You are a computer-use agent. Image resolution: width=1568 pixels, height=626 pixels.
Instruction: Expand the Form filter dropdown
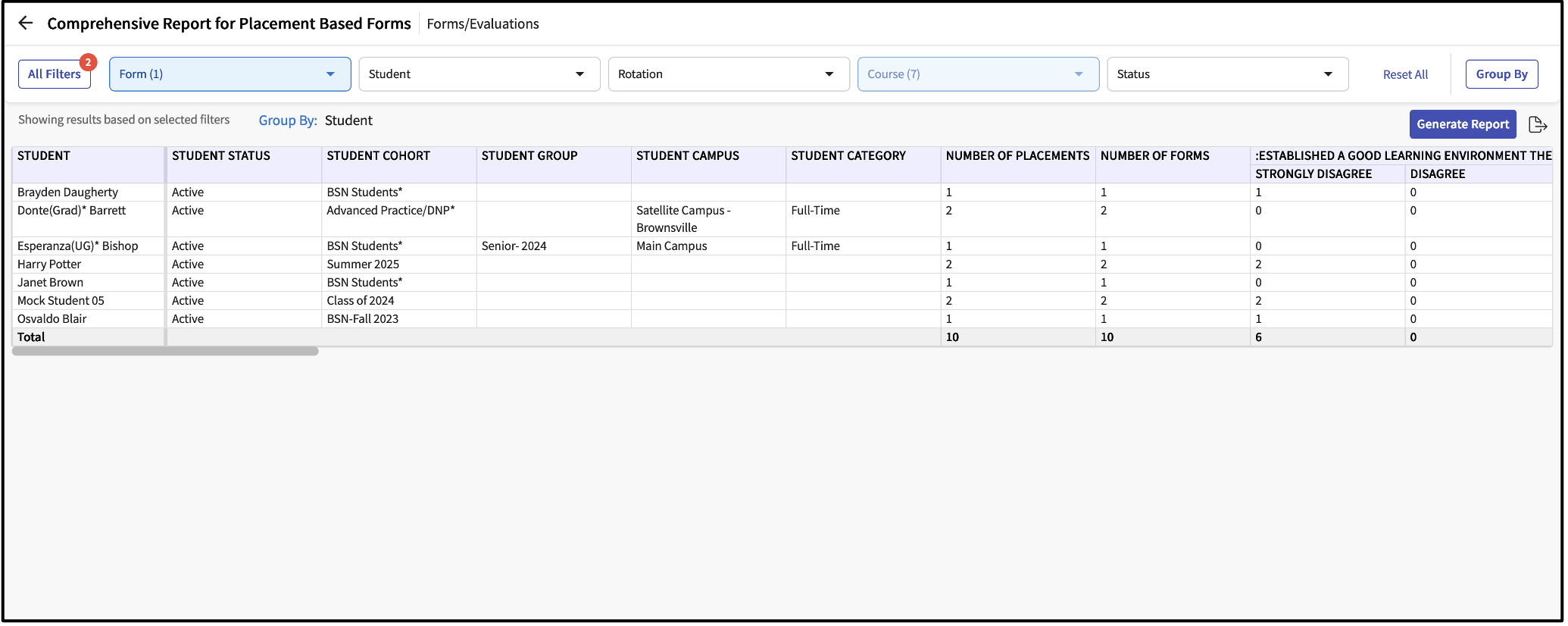click(x=230, y=74)
